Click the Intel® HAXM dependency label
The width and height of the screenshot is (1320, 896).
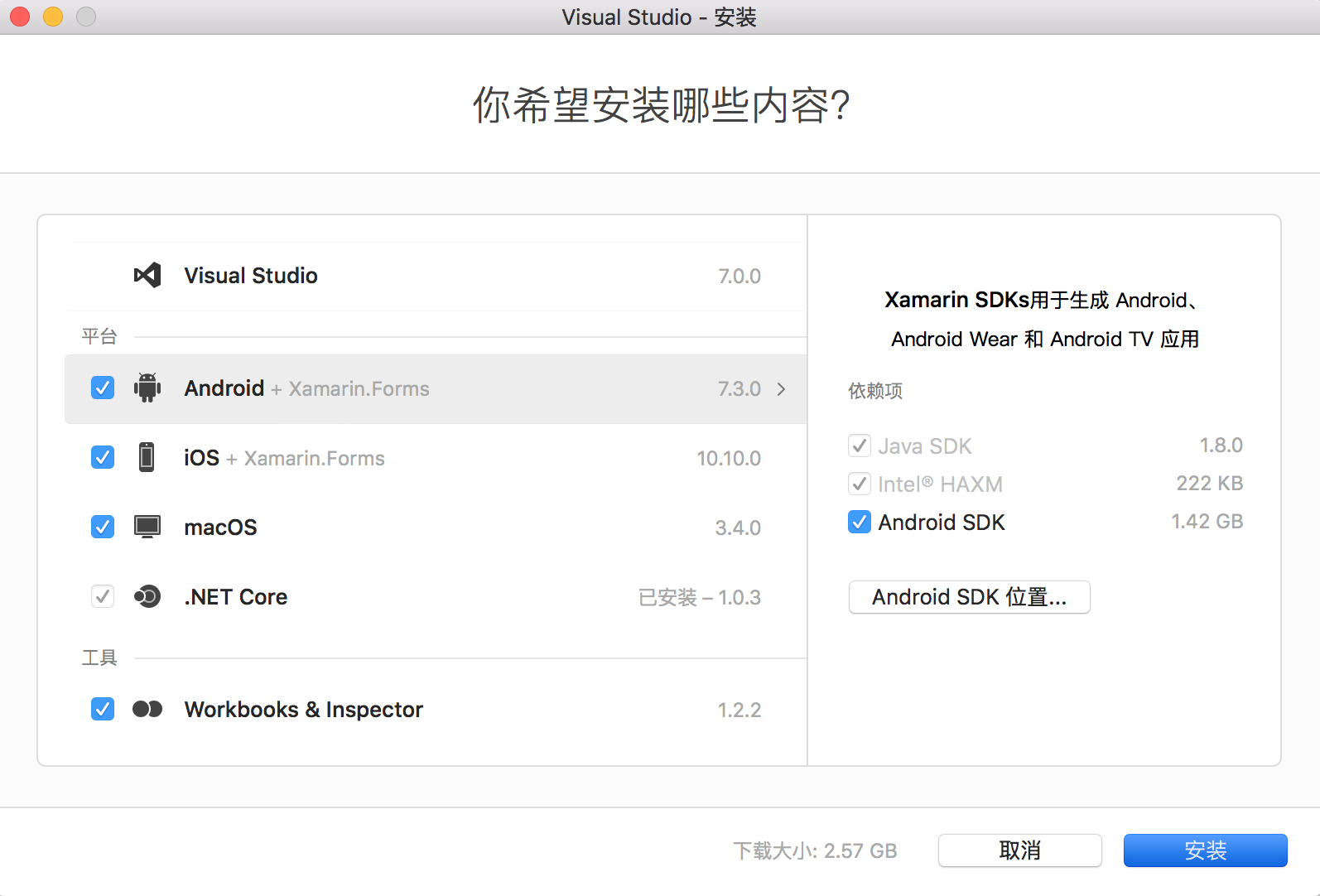[x=941, y=484]
